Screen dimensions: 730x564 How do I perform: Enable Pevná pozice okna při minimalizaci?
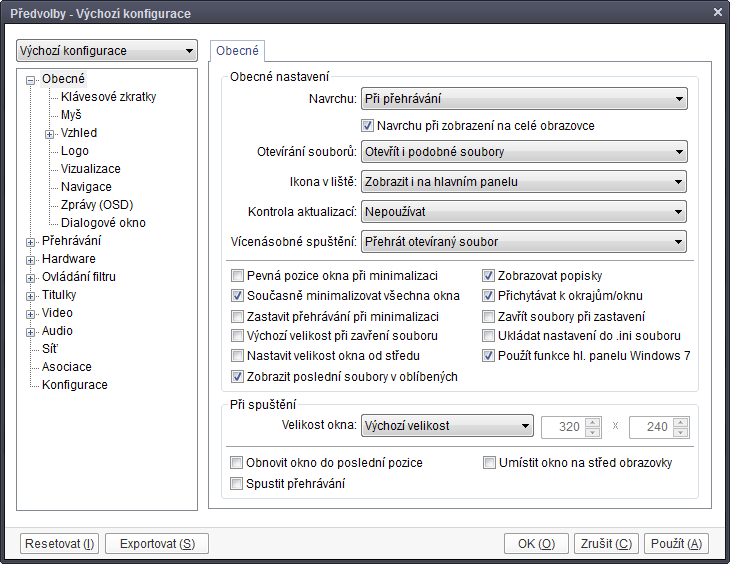[x=238, y=276]
